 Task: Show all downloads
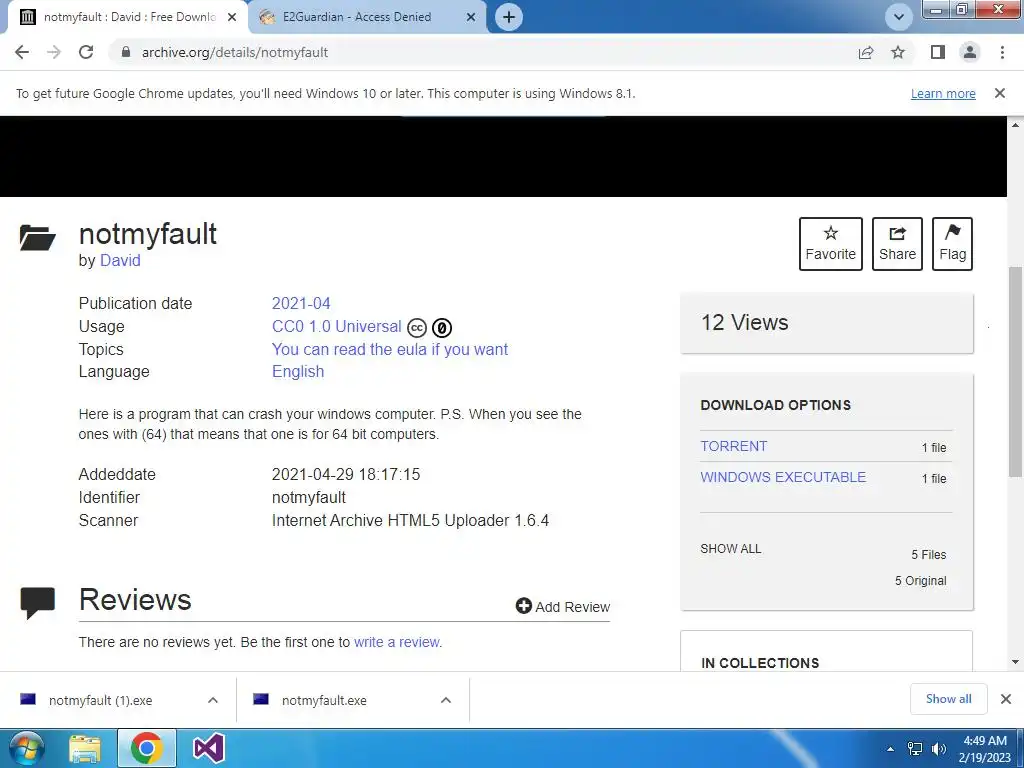click(x=948, y=699)
